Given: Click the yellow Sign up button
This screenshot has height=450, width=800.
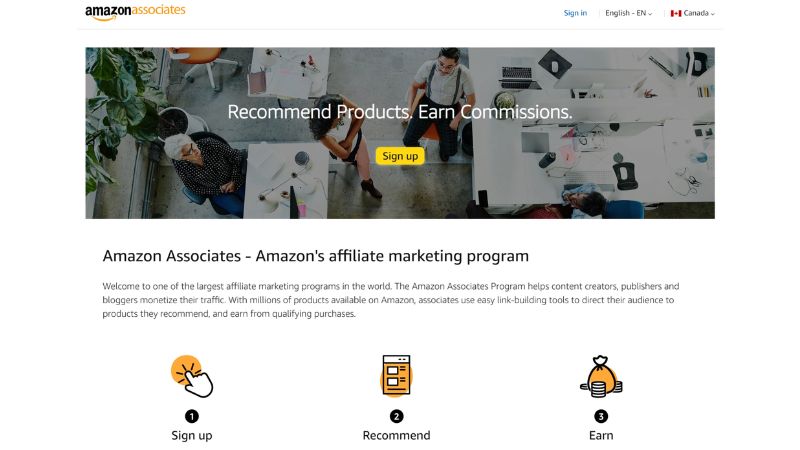Looking at the screenshot, I should (x=400, y=156).
